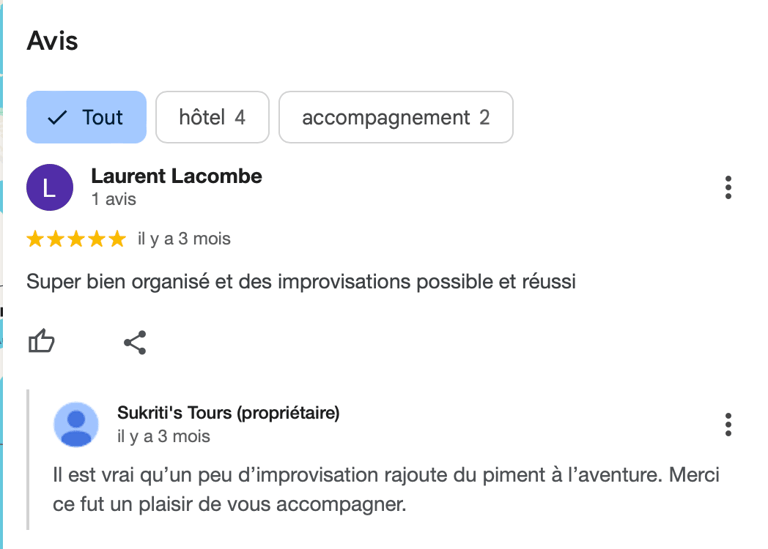The image size is (768, 549).
Task: Filter reviews by hôtel chip
Action: coord(211,117)
